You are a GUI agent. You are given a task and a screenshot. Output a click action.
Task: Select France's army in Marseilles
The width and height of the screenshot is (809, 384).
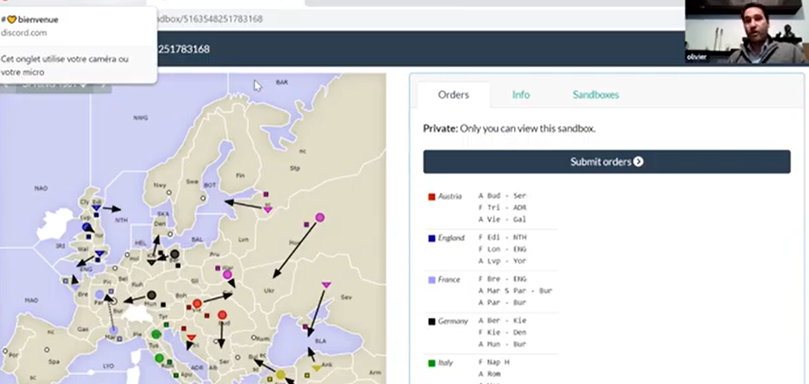113,330
